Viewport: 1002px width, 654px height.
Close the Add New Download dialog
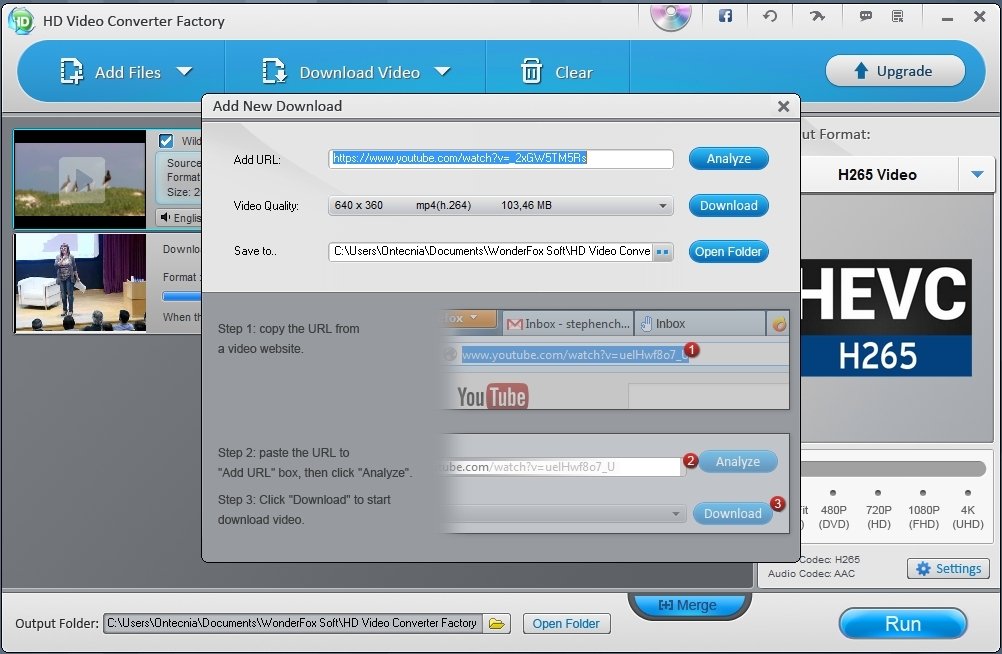pos(783,107)
